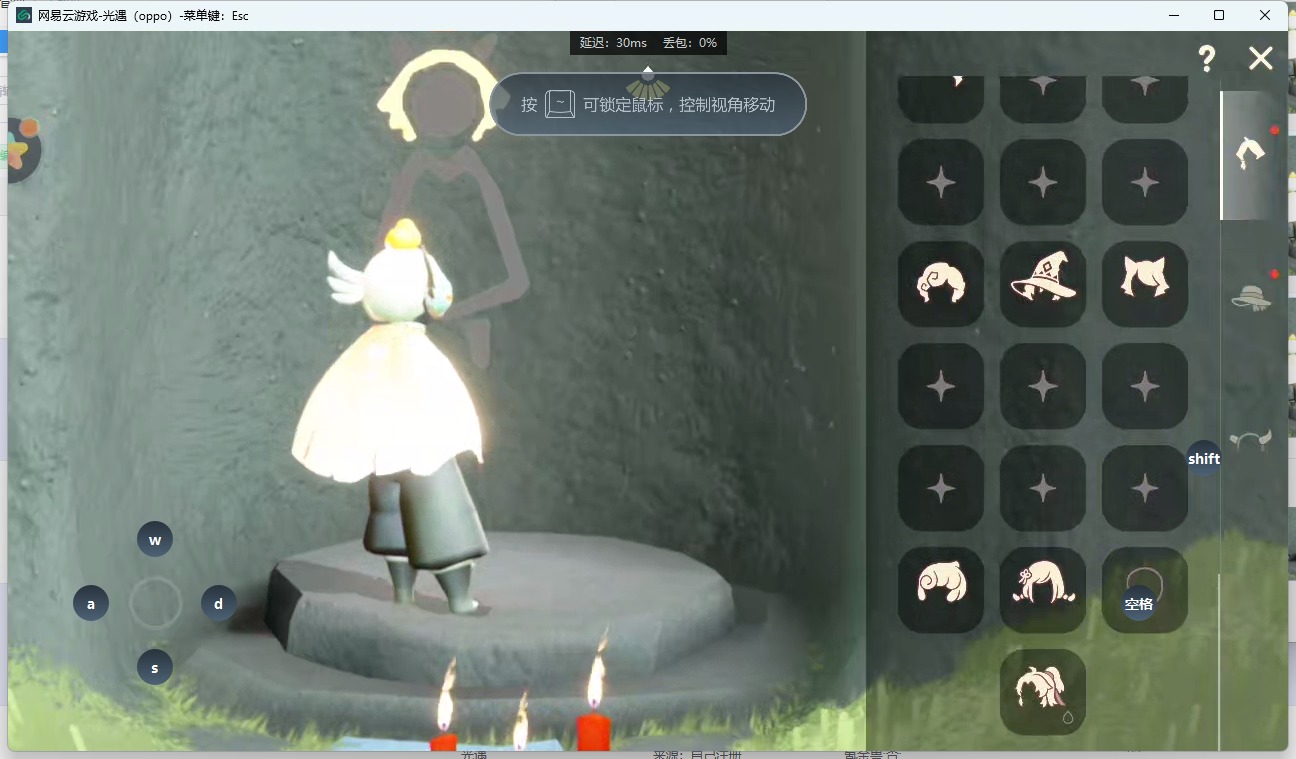The height and width of the screenshot is (759, 1296).
Task: Switch to the horn accessory tab
Action: coord(1250,438)
